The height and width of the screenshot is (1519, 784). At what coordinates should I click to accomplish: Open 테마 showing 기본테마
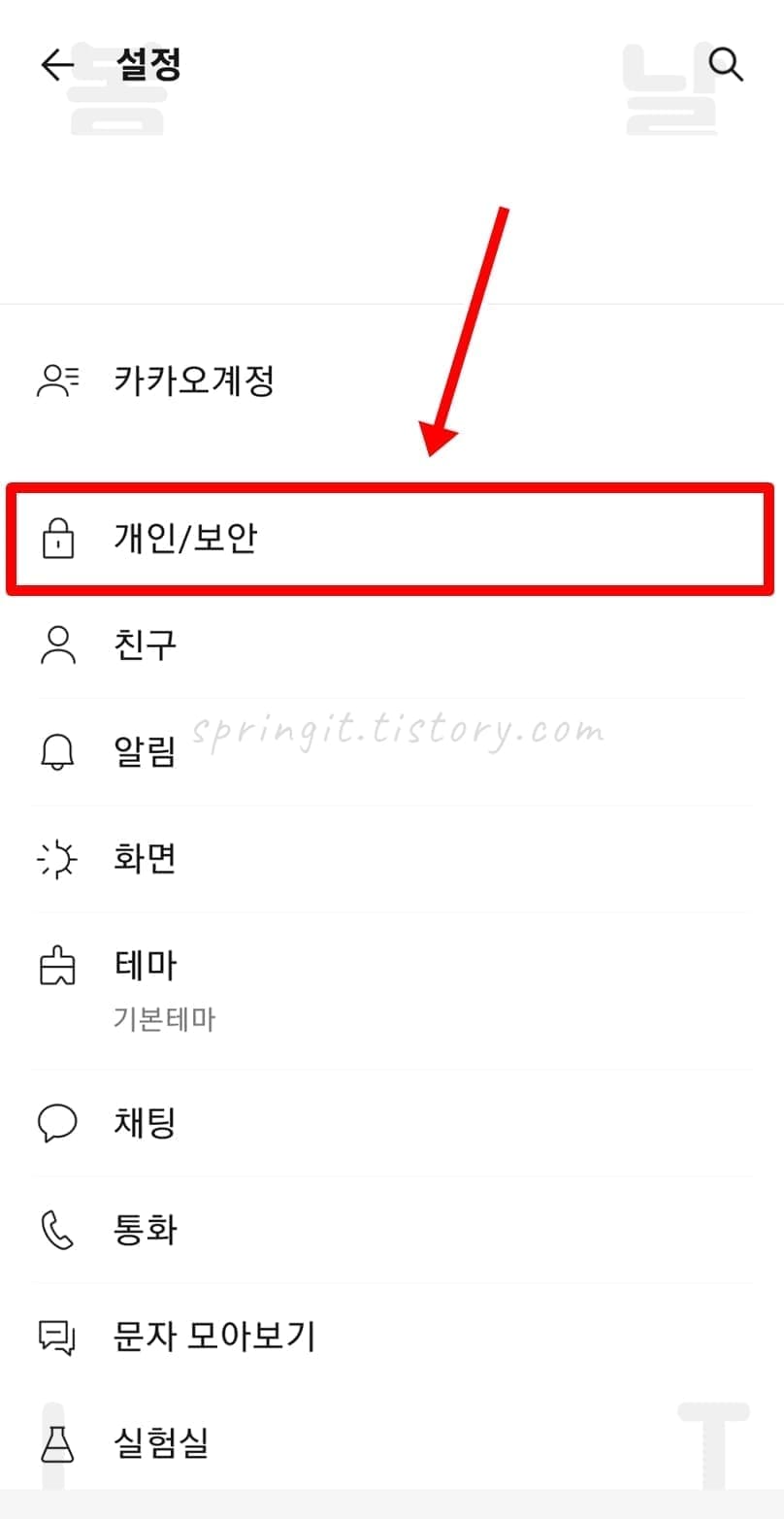click(x=392, y=991)
